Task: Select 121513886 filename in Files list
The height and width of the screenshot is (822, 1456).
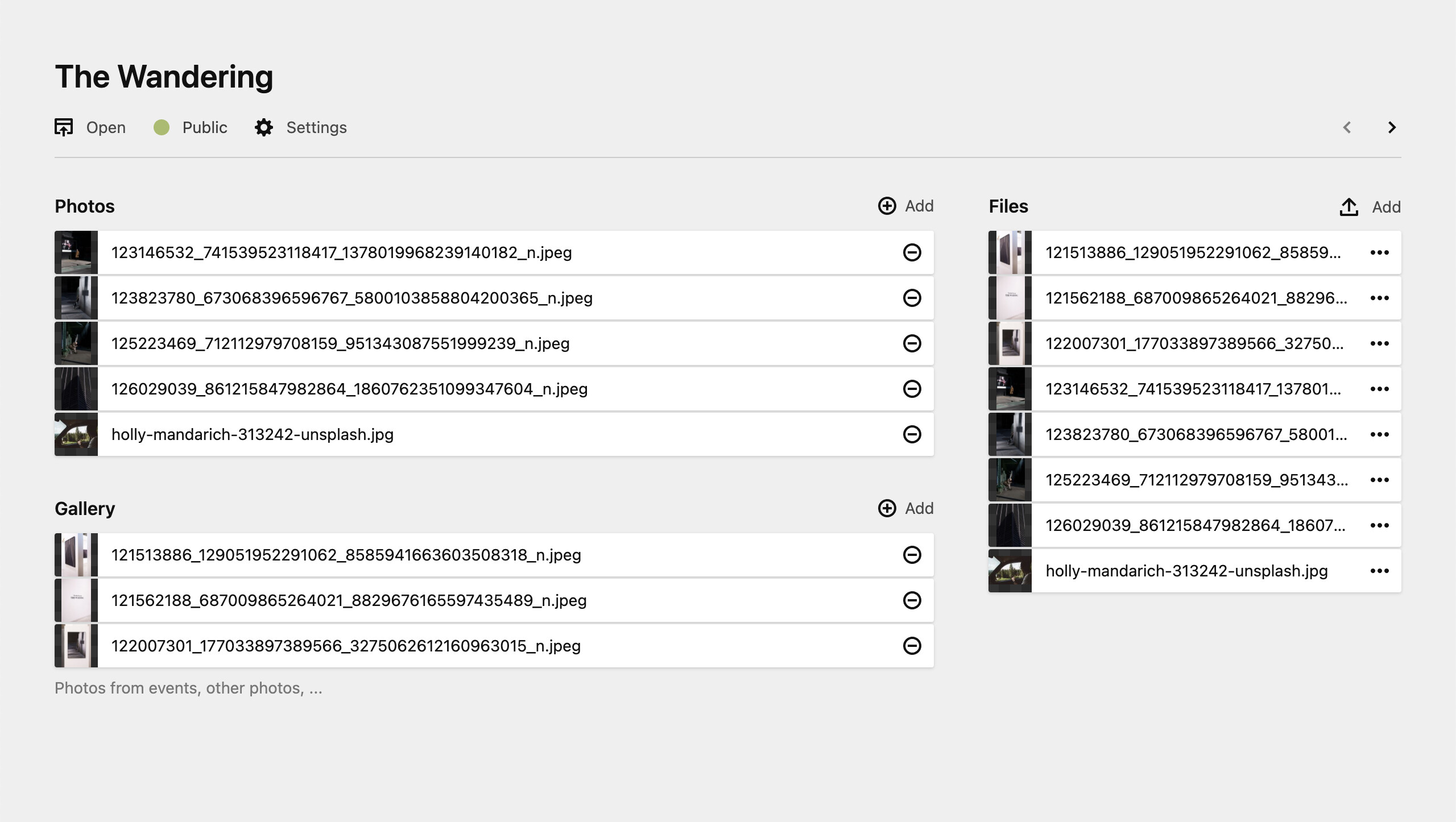Action: click(1193, 252)
